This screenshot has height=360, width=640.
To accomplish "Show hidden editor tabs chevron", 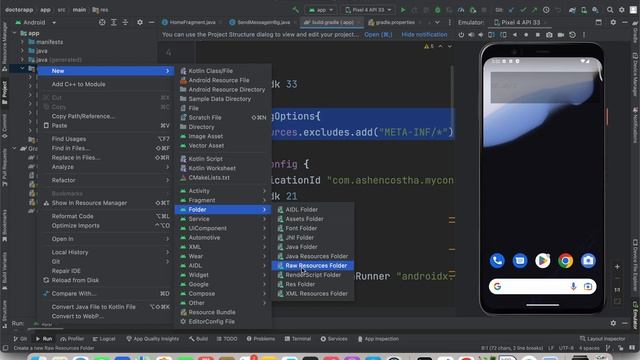I will tap(437, 22).
